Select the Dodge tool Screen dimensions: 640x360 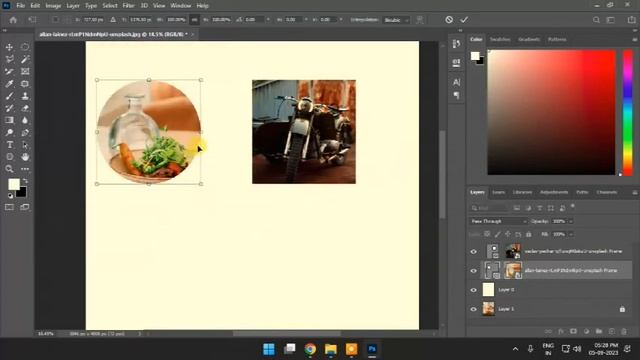(9, 133)
